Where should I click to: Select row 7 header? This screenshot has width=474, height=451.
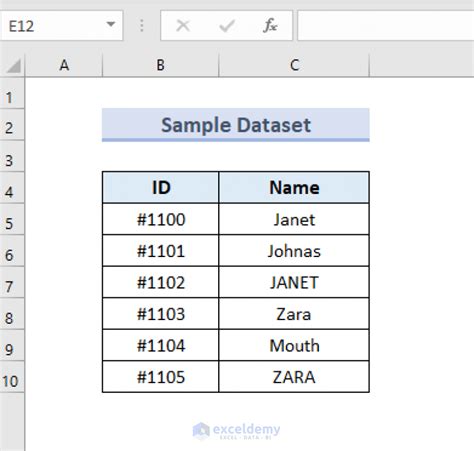tap(12, 282)
